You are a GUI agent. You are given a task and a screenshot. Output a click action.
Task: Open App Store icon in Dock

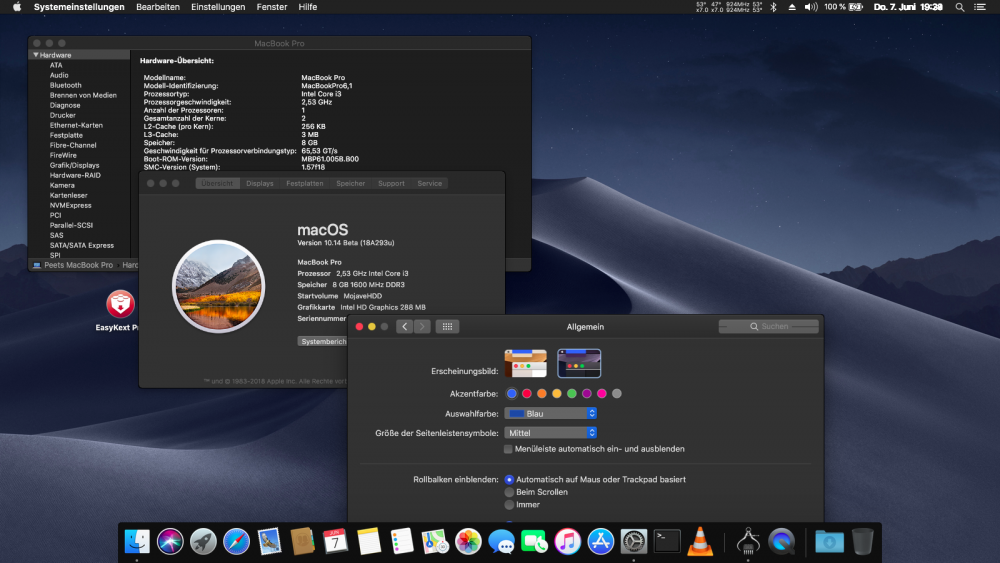coord(601,542)
